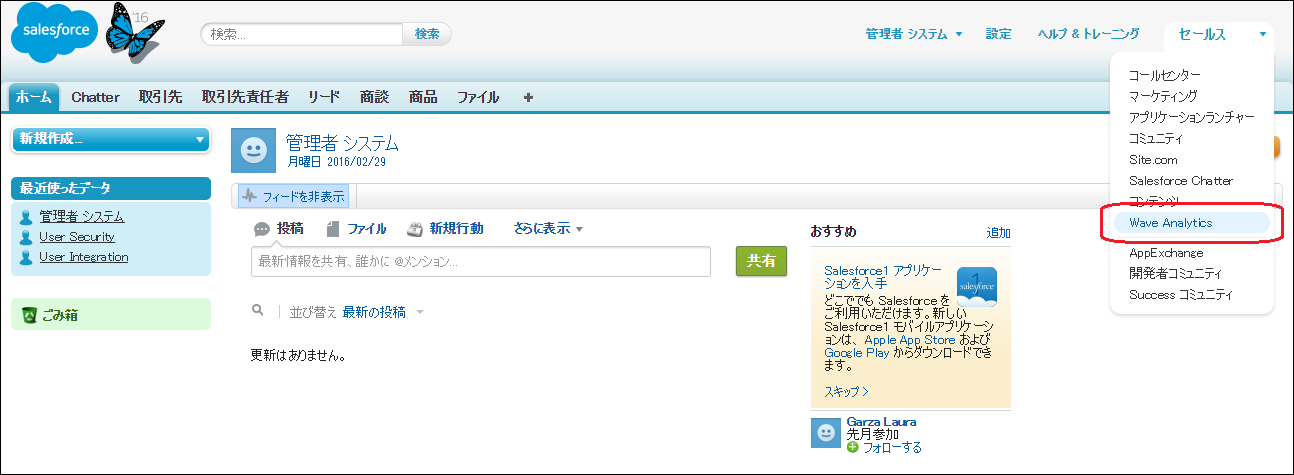Select Salesforce Chatter from the app menu
Screen dimensions: 1294x475
point(1181,181)
